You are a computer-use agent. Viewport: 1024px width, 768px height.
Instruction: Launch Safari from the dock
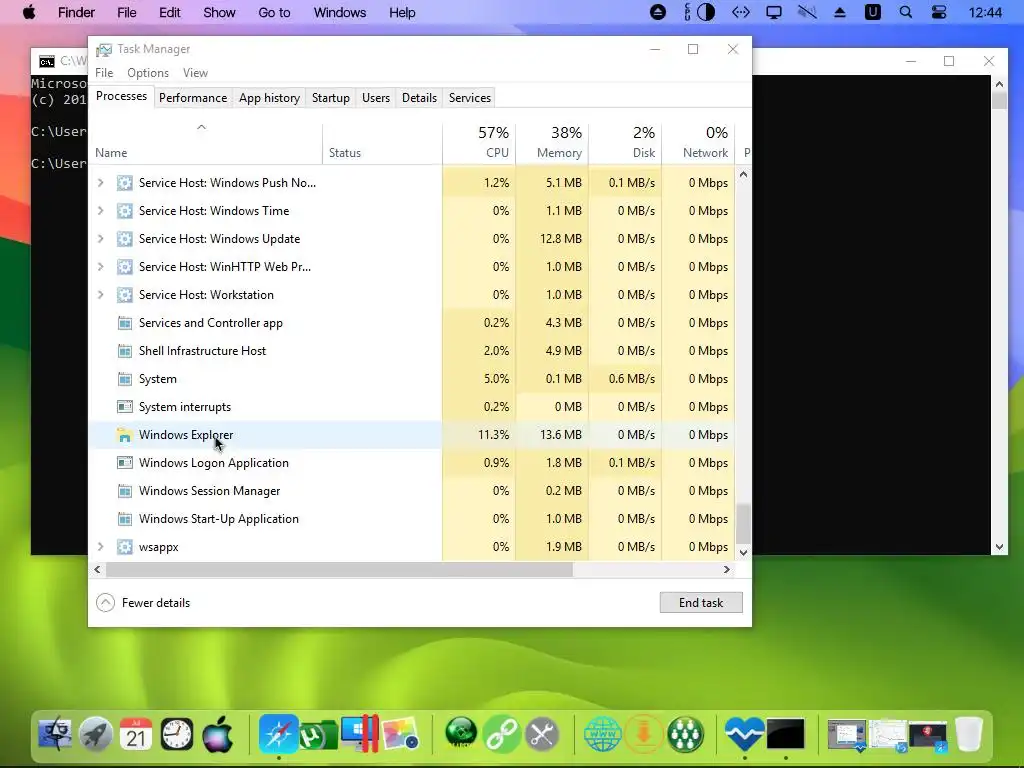click(278, 733)
